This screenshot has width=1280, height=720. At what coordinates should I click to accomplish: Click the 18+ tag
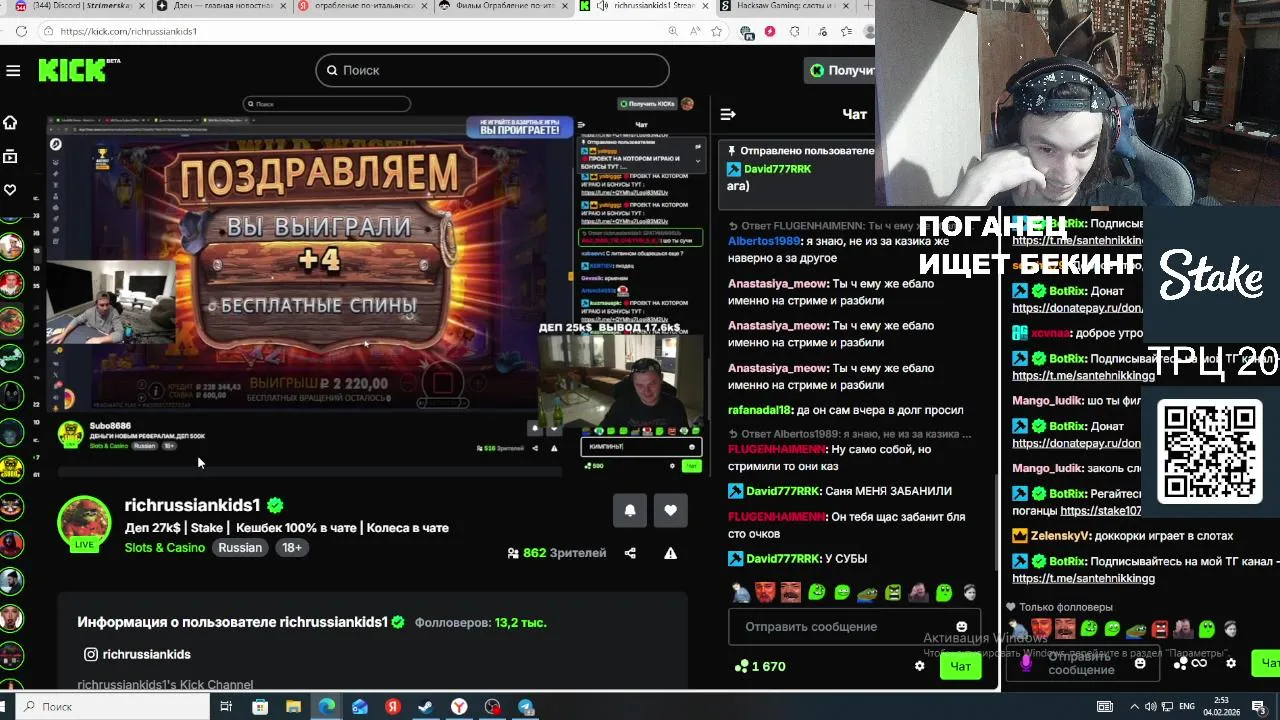coord(291,548)
